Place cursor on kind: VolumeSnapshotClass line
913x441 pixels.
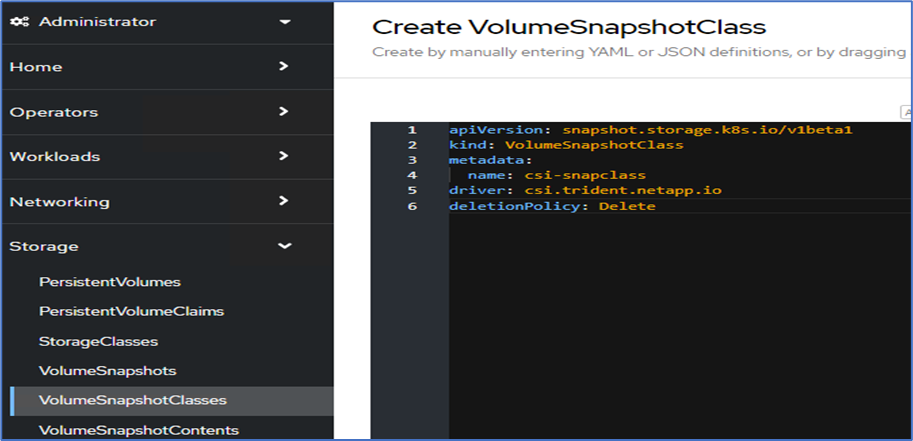coord(566,145)
